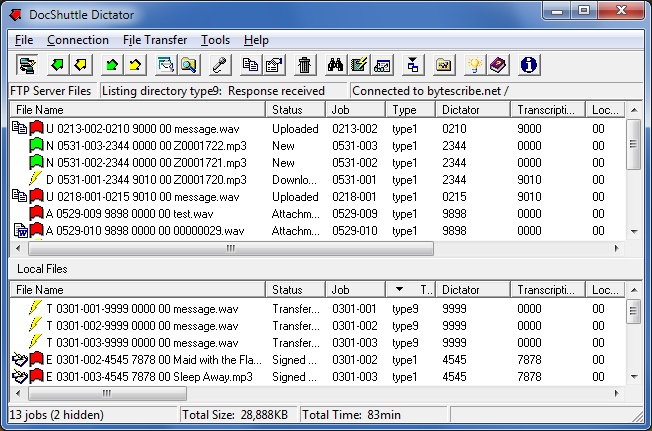Click scroll-down arrow of FTP Server Files list

[x=634, y=232]
